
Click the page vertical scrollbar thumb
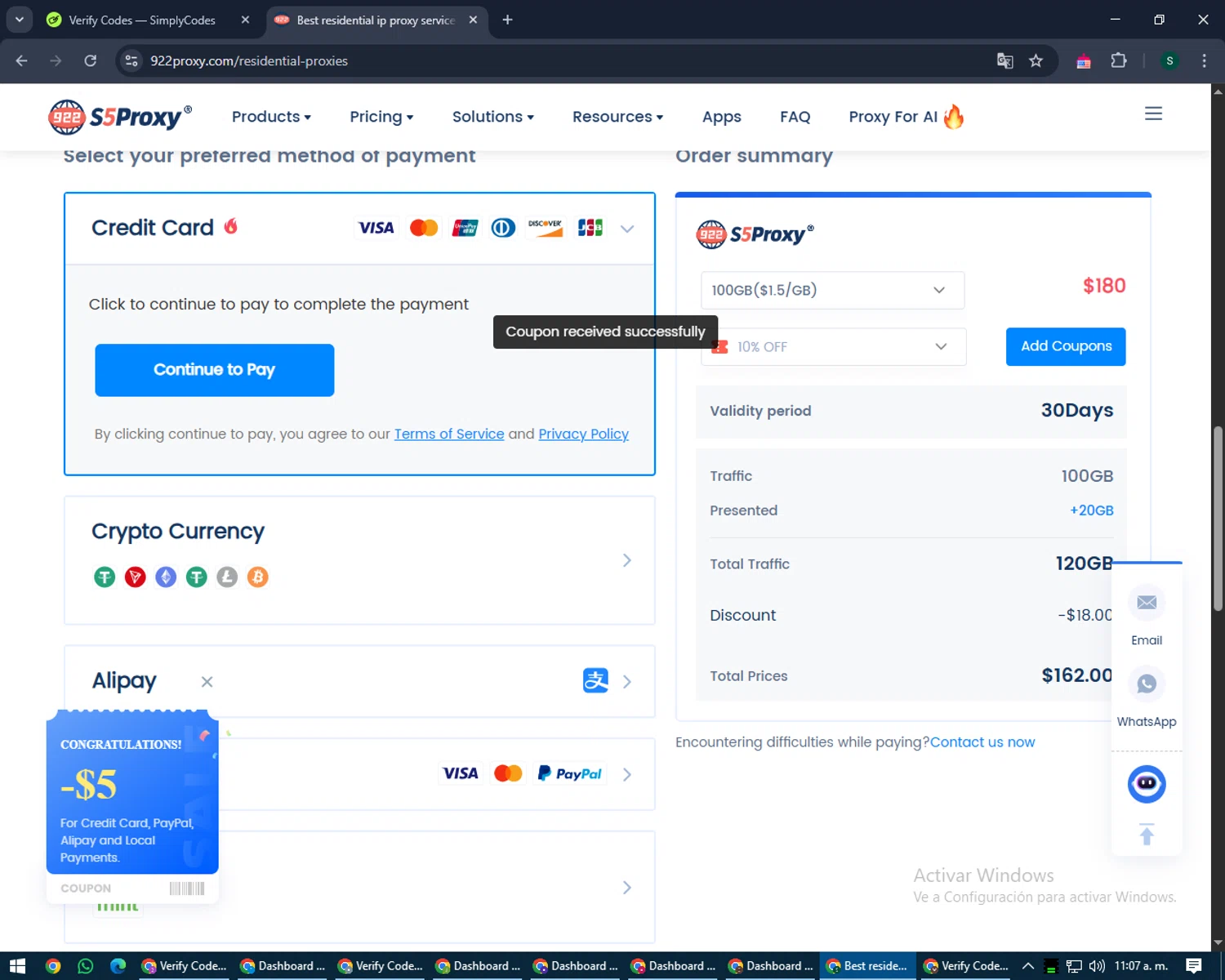[x=1218, y=519]
